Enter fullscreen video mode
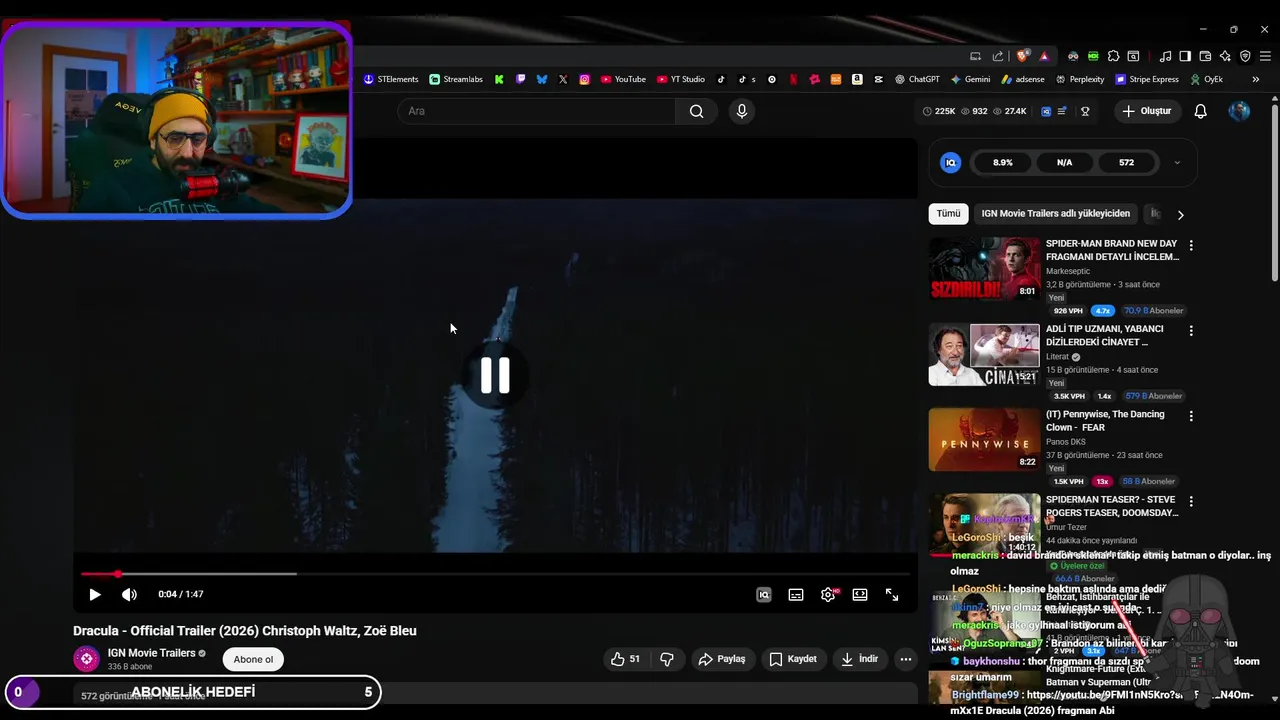 pos(892,594)
